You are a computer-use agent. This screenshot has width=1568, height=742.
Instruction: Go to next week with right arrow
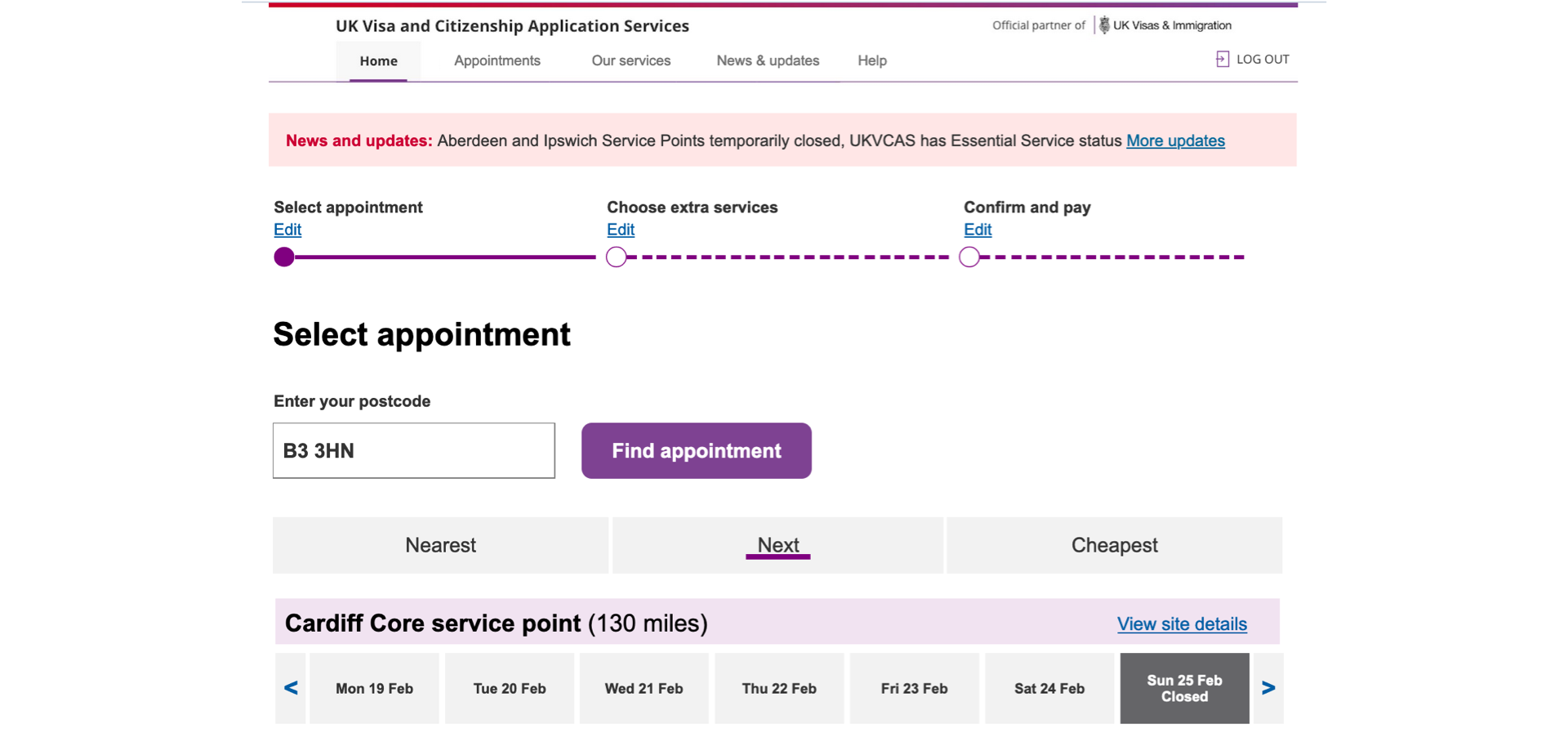(x=1268, y=688)
